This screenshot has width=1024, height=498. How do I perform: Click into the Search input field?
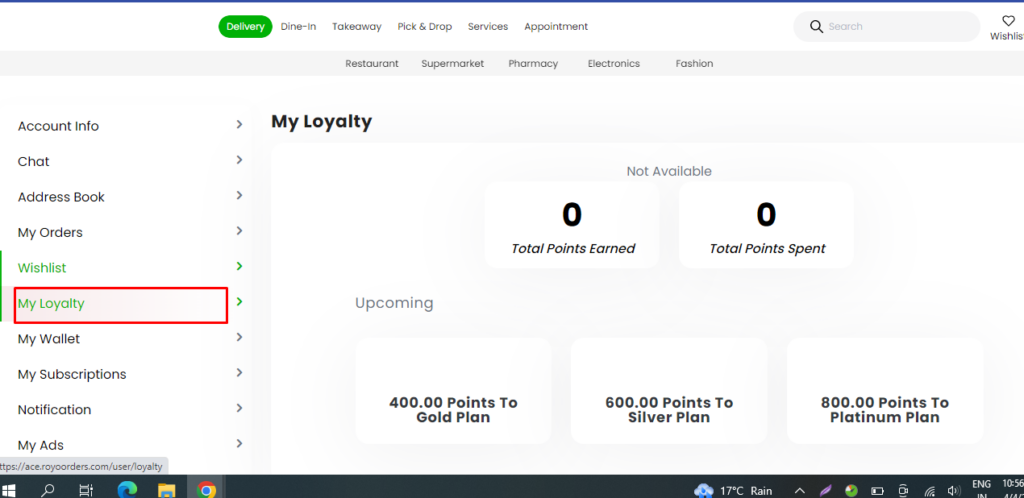point(895,27)
